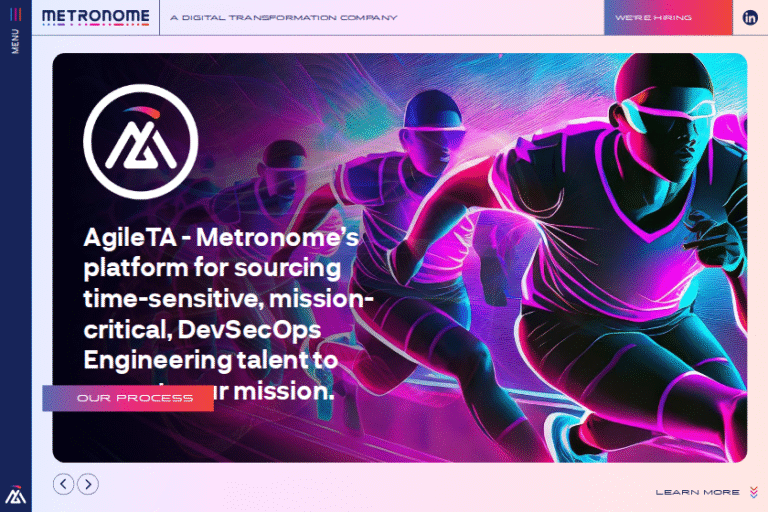Viewport: 768px width, 512px height.
Task: Click the Metronome wordmark logo
Action: (x=96, y=17)
